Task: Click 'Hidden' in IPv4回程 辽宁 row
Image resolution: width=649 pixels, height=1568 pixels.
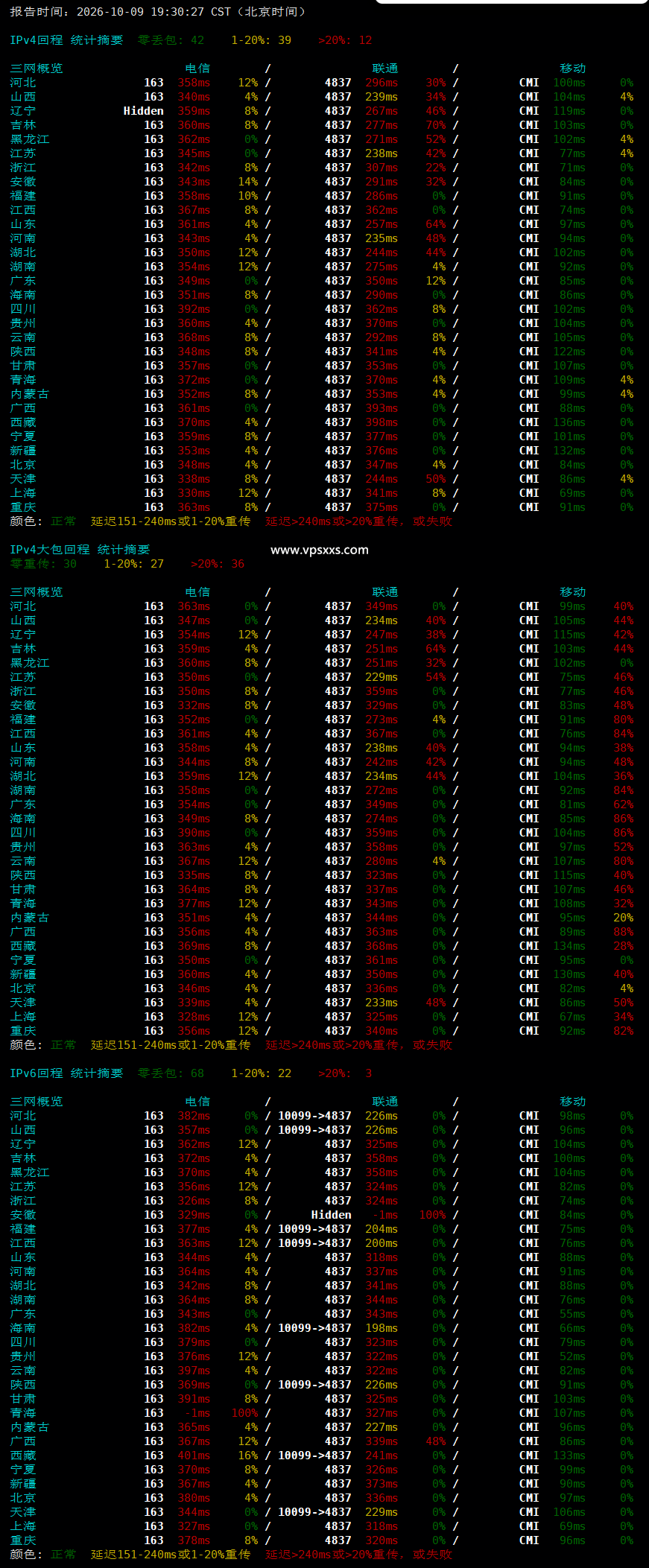Action: (x=143, y=111)
